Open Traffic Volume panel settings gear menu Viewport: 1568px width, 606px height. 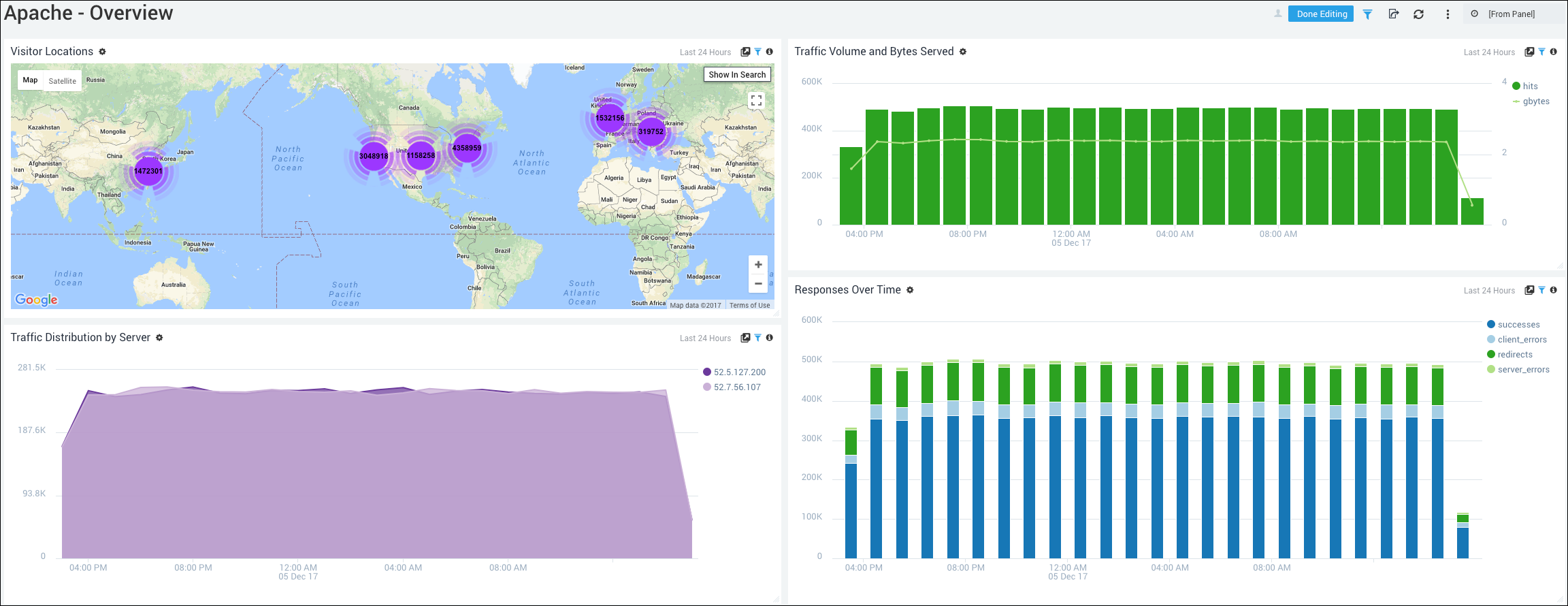[x=963, y=52]
